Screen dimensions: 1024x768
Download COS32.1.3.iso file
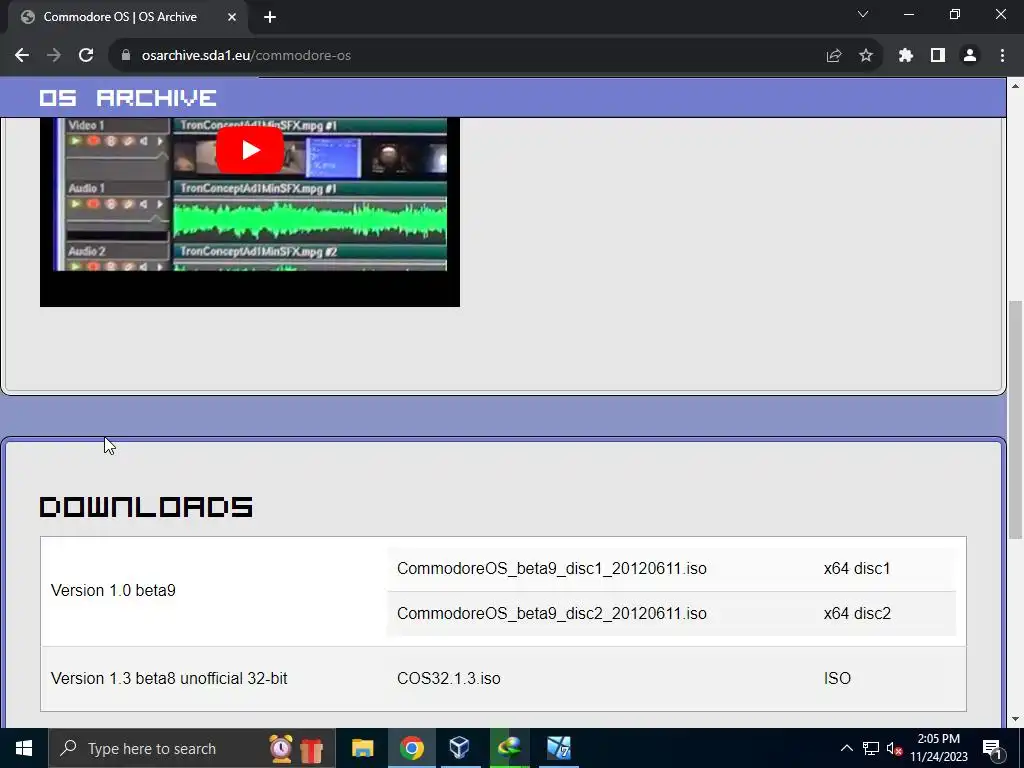[x=449, y=679]
